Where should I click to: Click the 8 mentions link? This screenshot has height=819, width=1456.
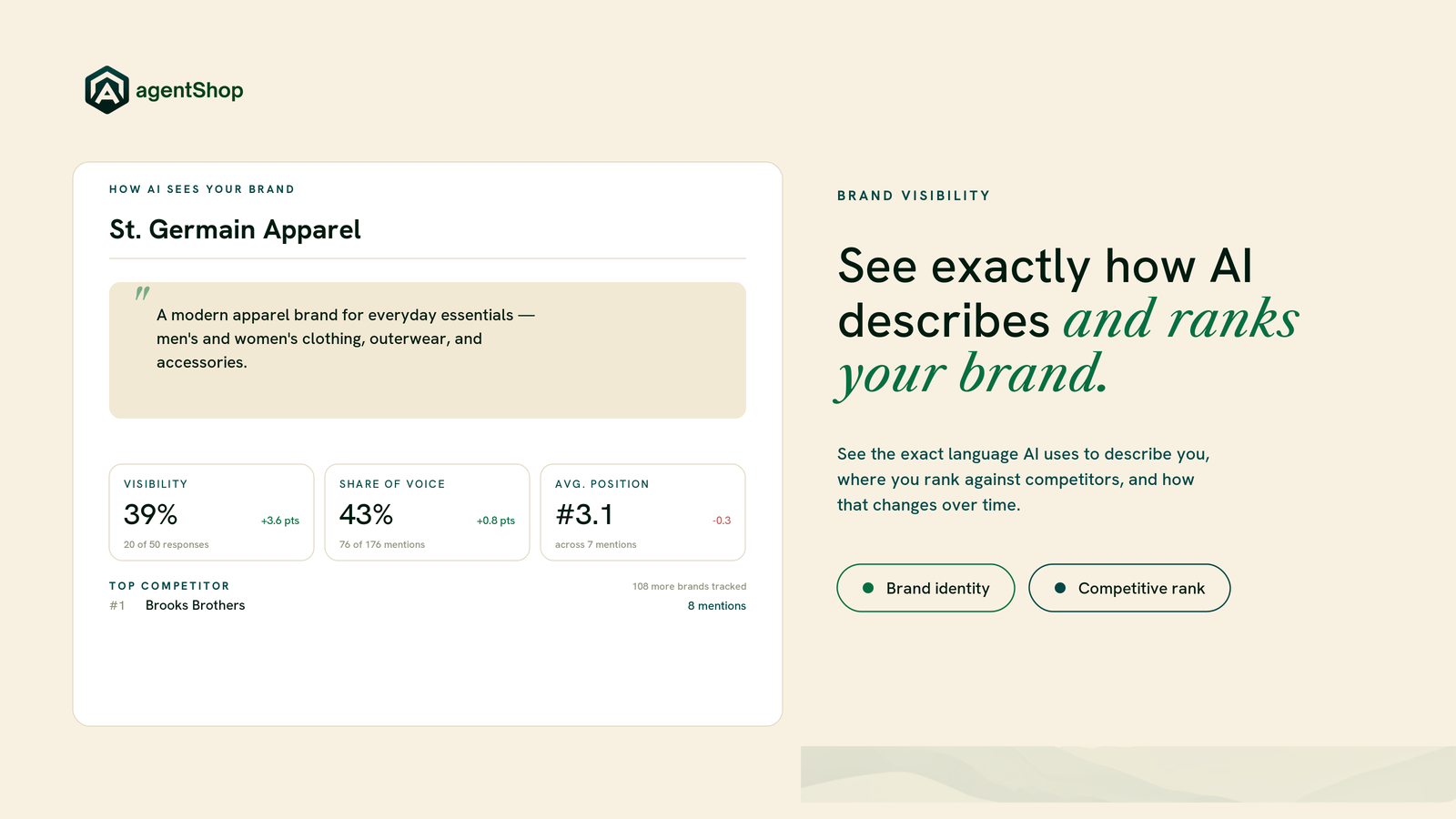(716, 606)
